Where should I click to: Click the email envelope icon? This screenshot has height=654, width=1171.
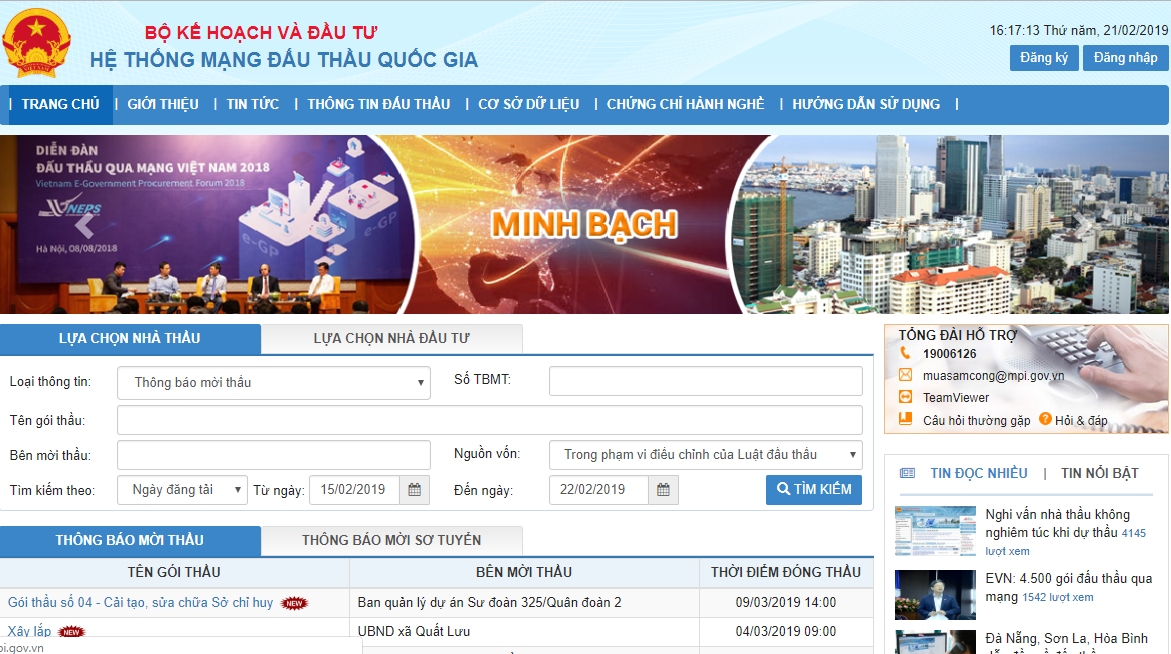click(x=905, y=375)
